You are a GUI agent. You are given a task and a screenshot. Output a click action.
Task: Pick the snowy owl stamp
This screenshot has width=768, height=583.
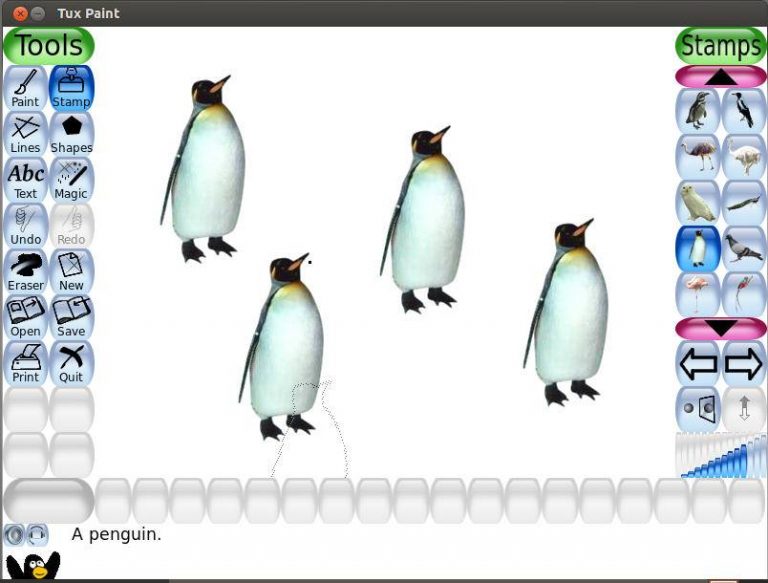(697, 203)
